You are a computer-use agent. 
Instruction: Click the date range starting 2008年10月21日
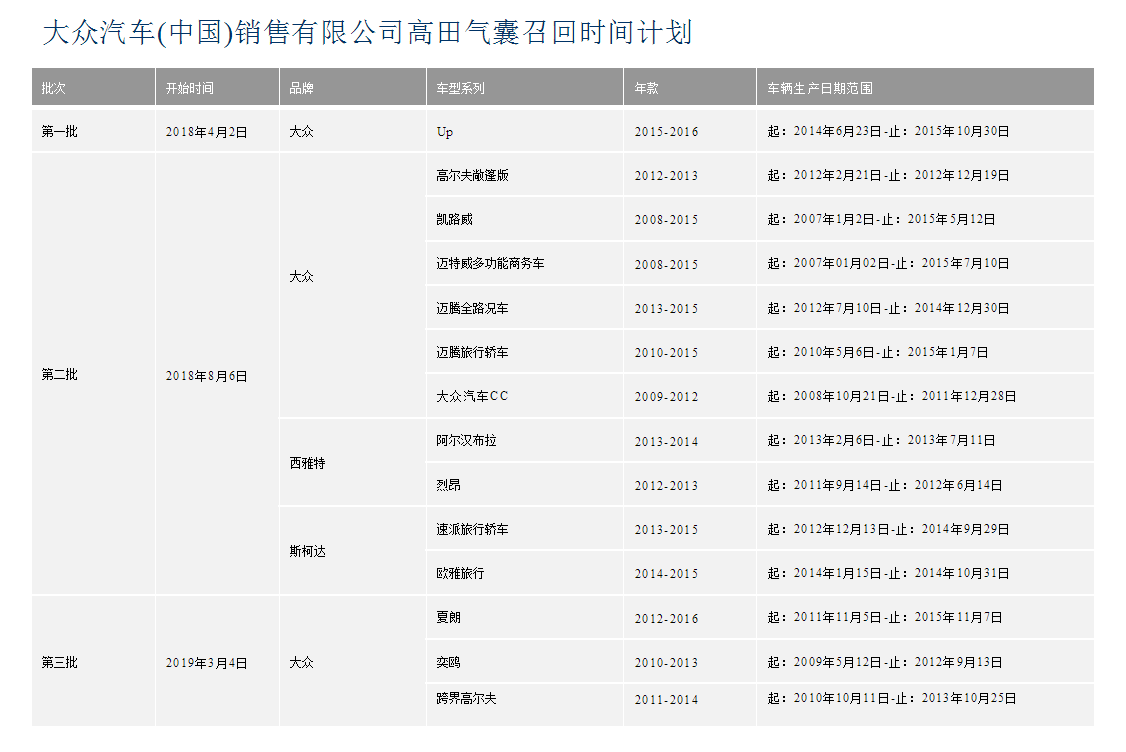click(892, 396)
